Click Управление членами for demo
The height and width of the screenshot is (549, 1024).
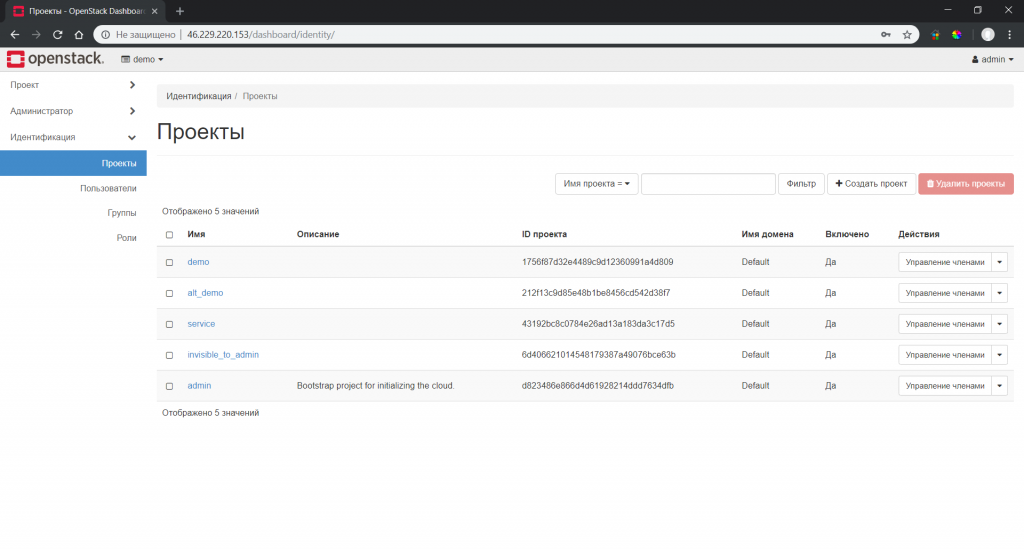[944, 262]
